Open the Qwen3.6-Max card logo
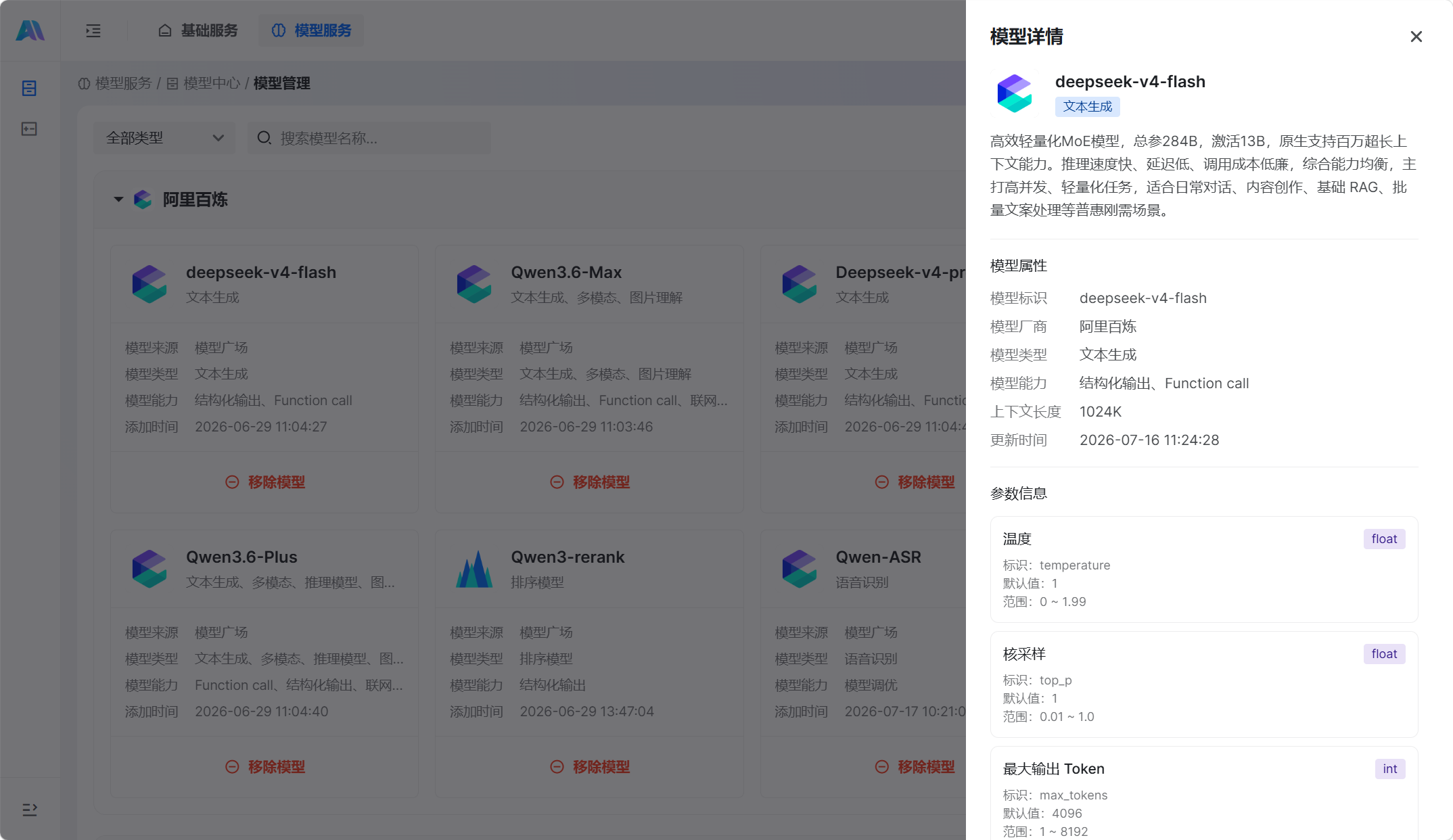The width and height of the screenshot is (1453, 840). 474,284
